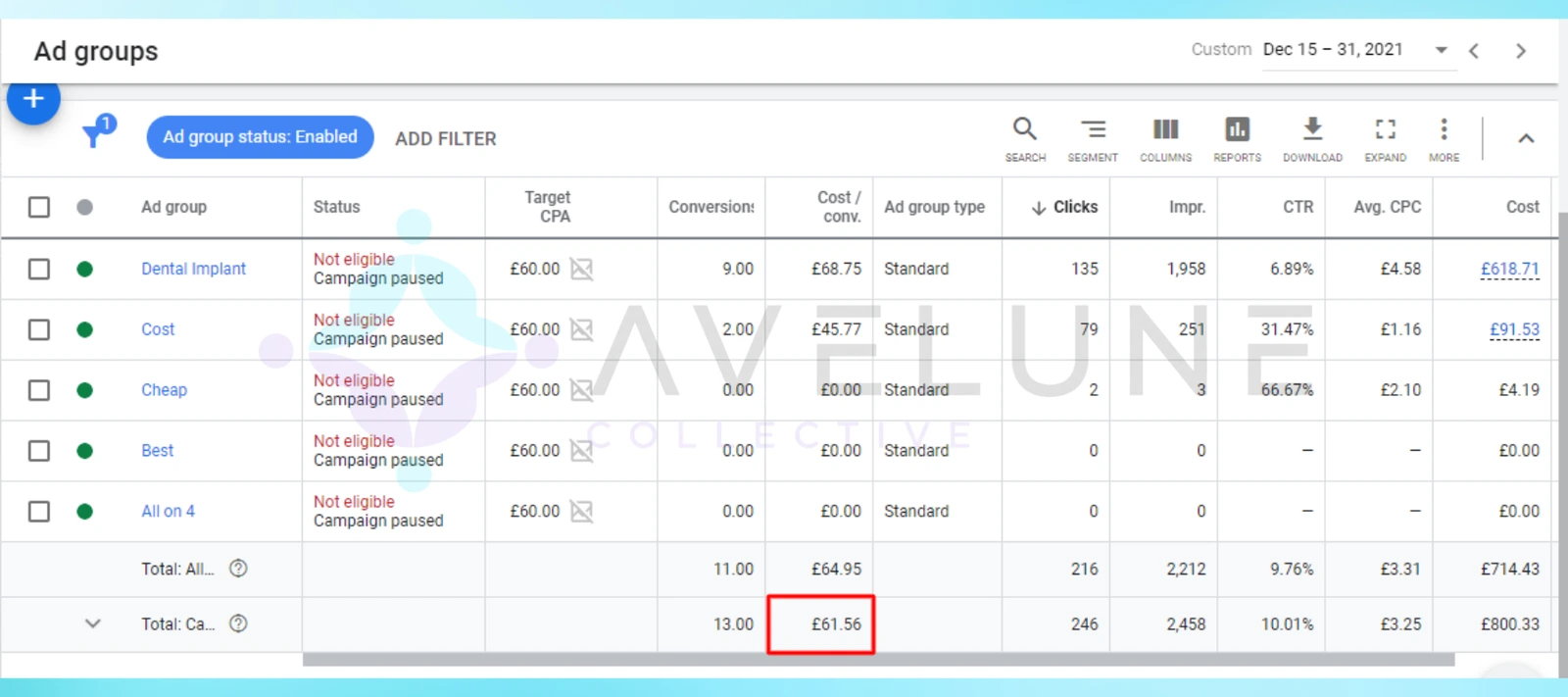Toggle status dot for Best ad group
1568x697 pixels.
click(85, 451)
